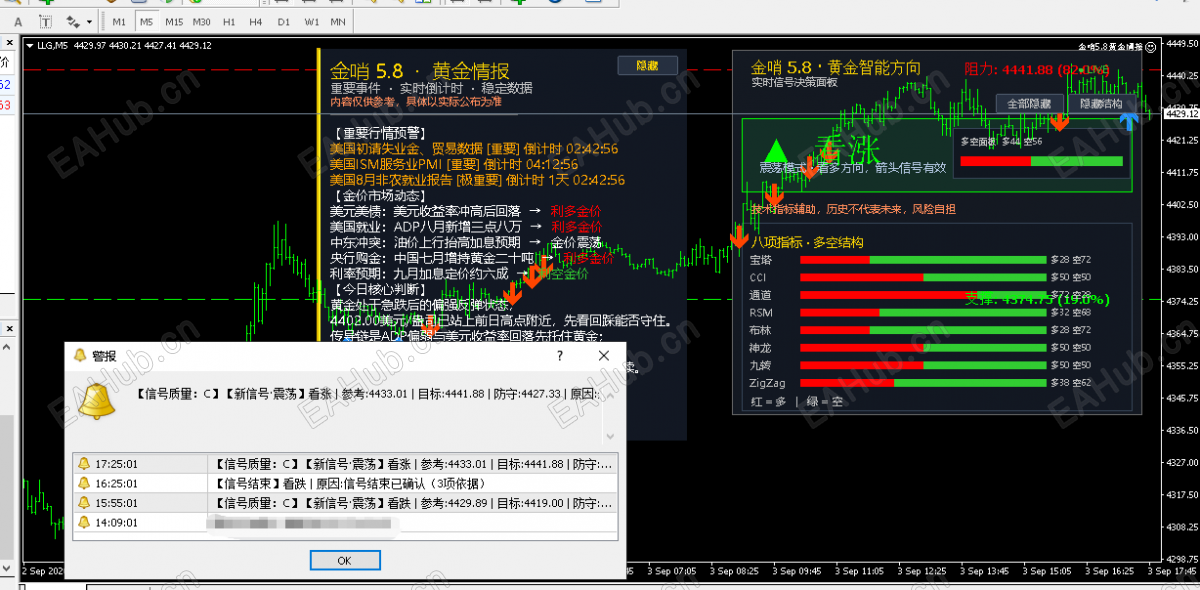Click OK in the 警报 dialog
This screenshot has height=590, width=1200.
tap(344, 560)
